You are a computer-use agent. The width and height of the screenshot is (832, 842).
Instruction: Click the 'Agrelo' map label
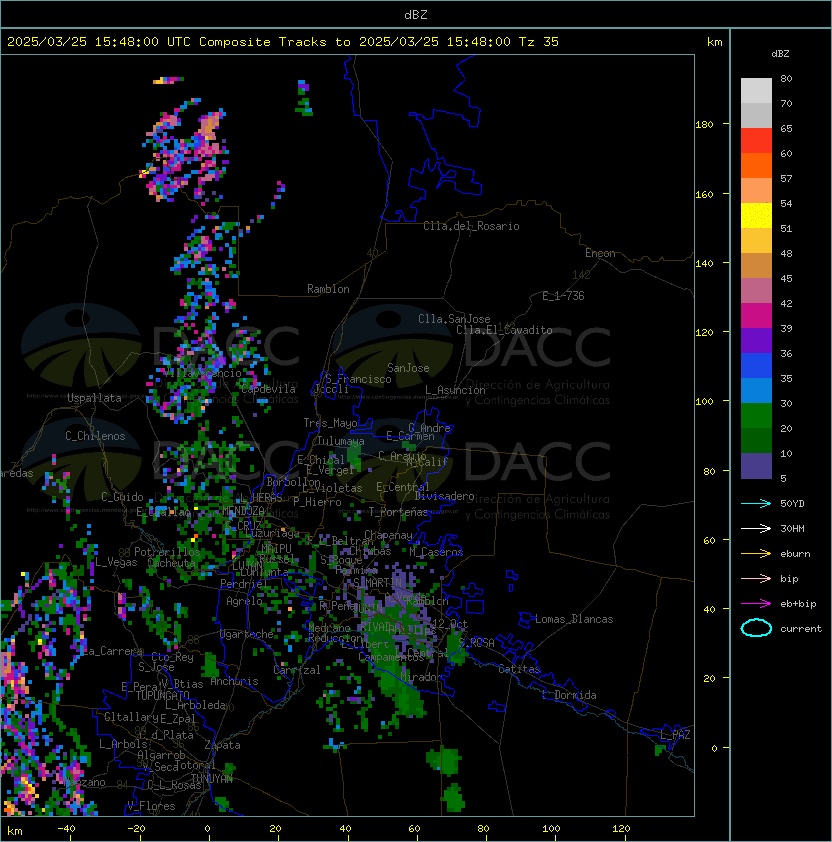(x=244, y=601)
